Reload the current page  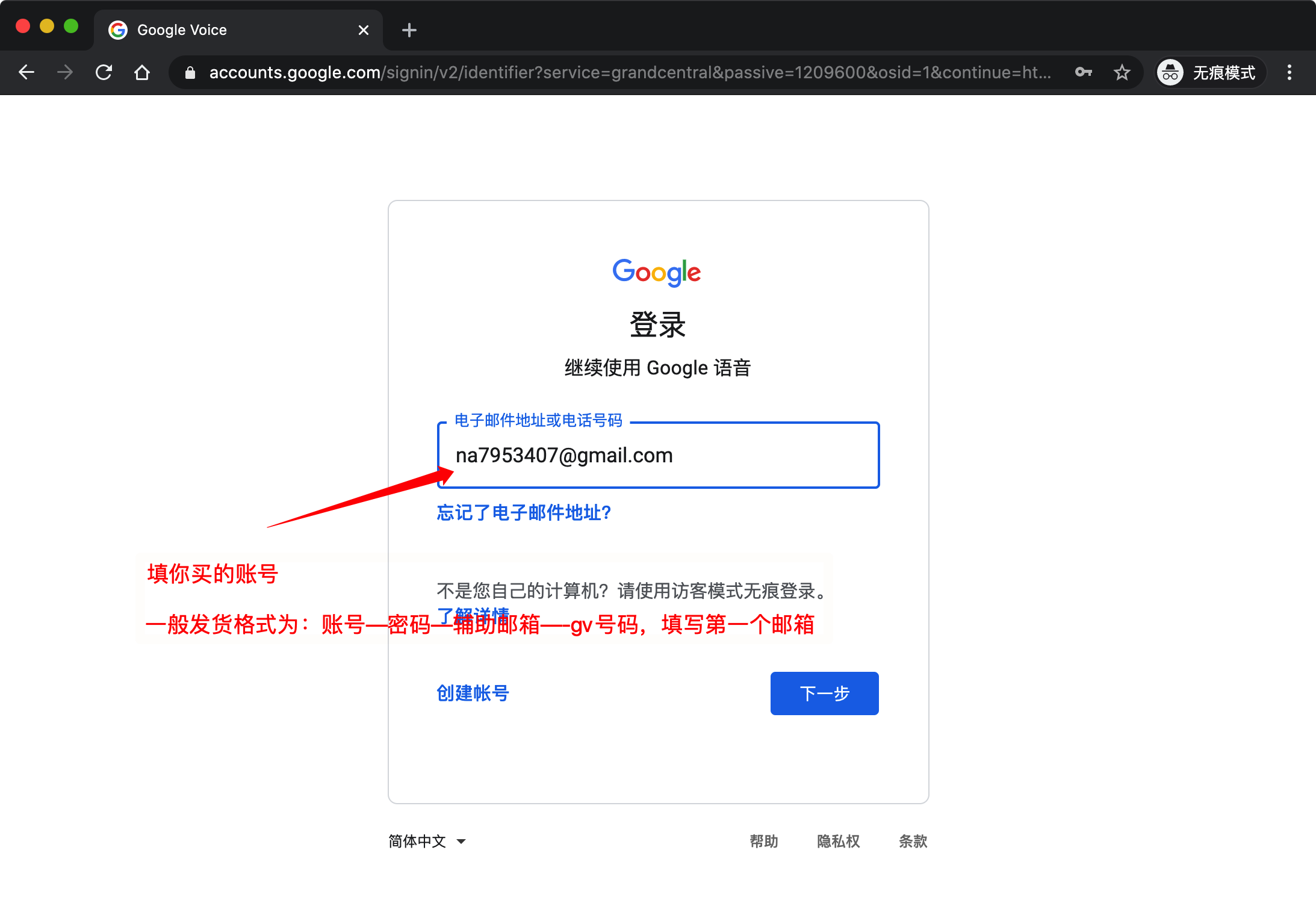tap(104, 73)
